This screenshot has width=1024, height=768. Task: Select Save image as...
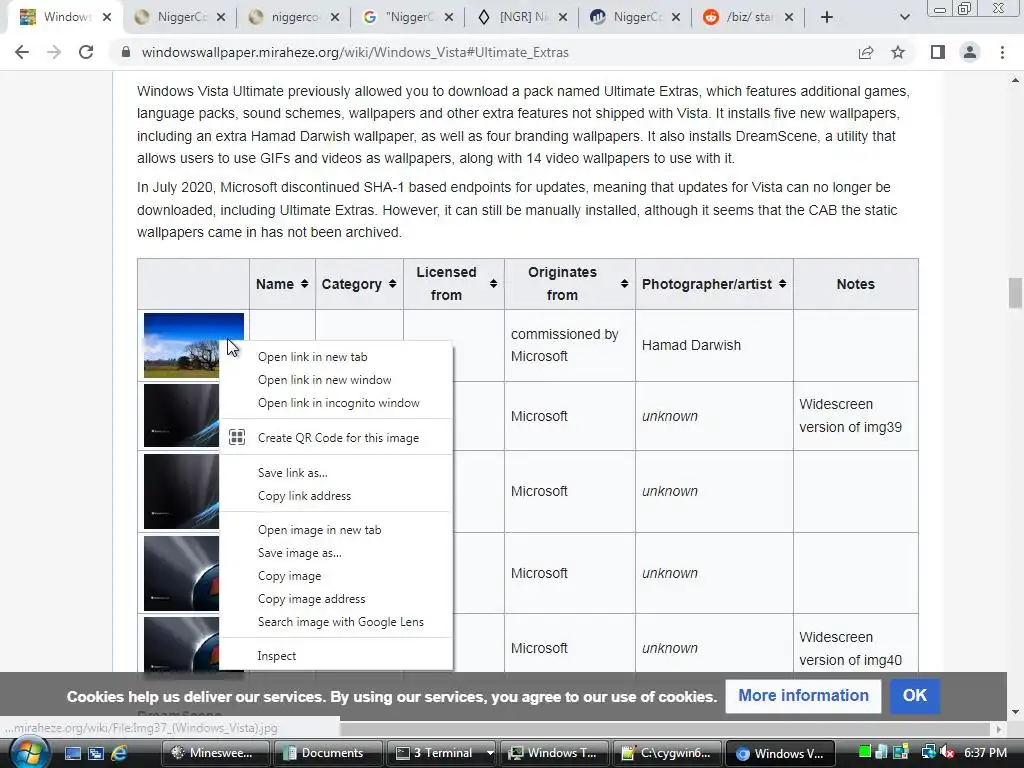coord(336,553)
